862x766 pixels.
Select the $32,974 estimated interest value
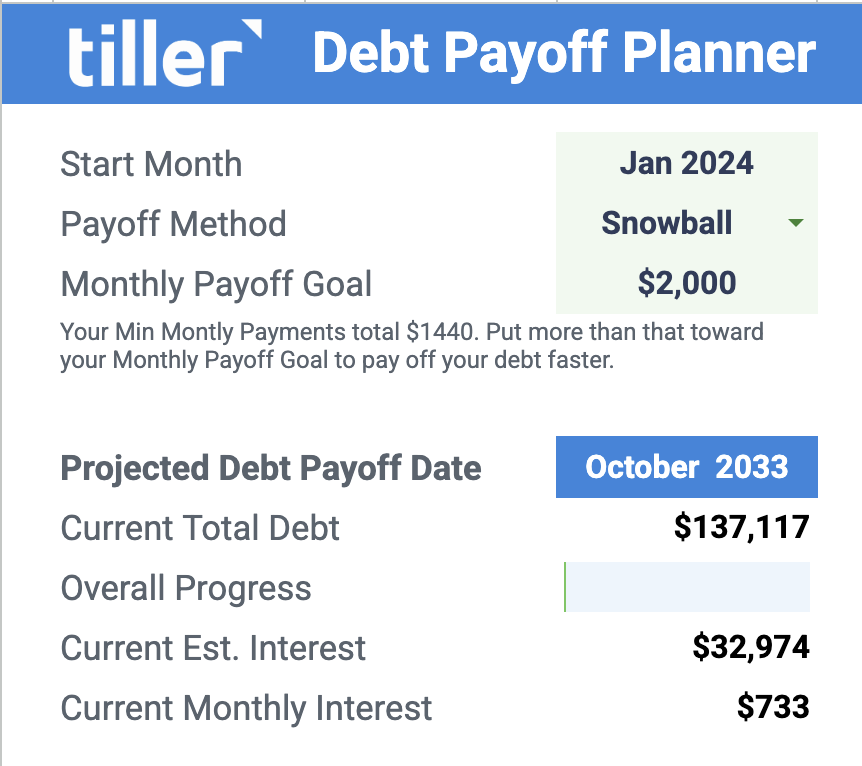pyautogui.click(x=751, y=647)
